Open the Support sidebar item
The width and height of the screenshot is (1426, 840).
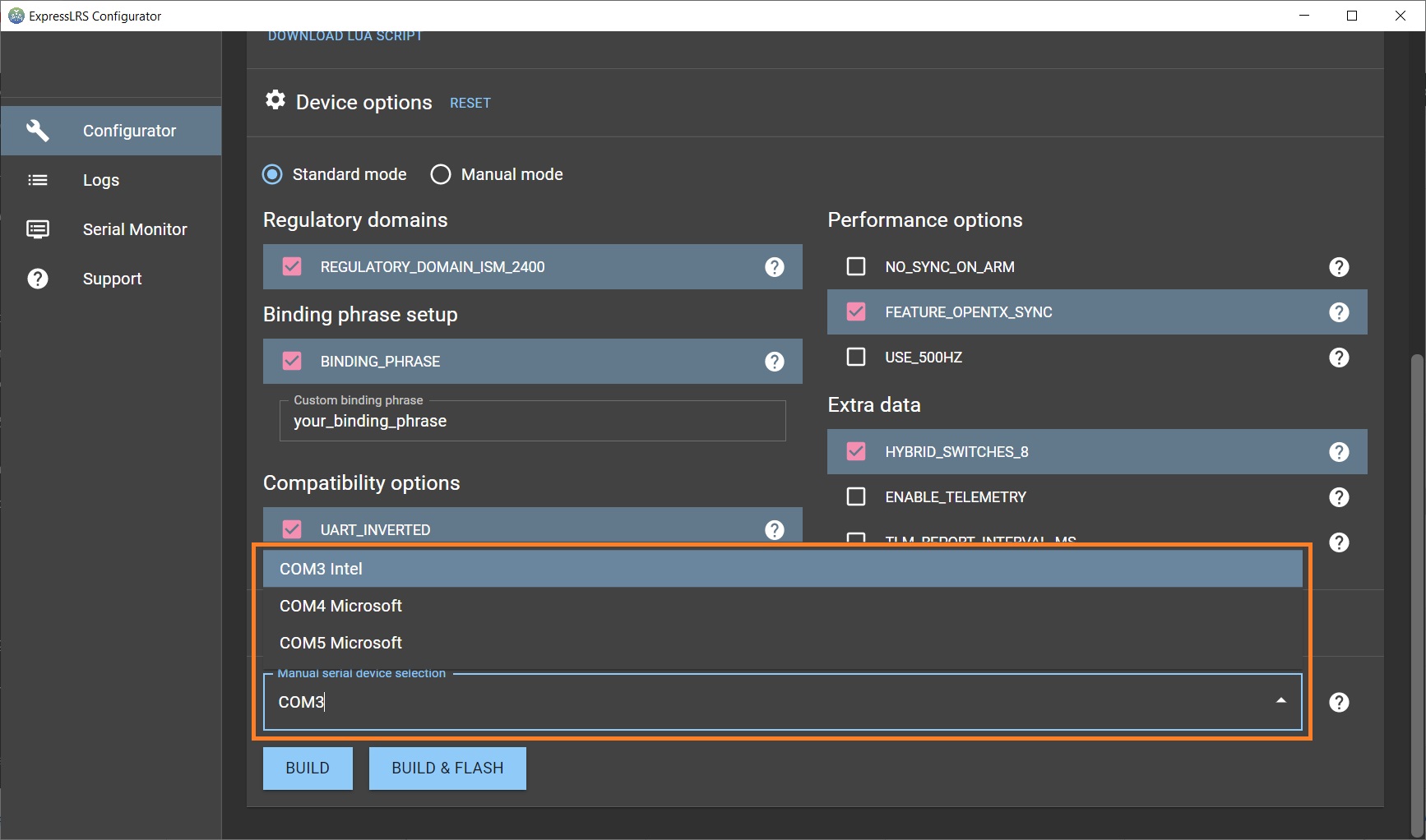[x=111, y=279]
